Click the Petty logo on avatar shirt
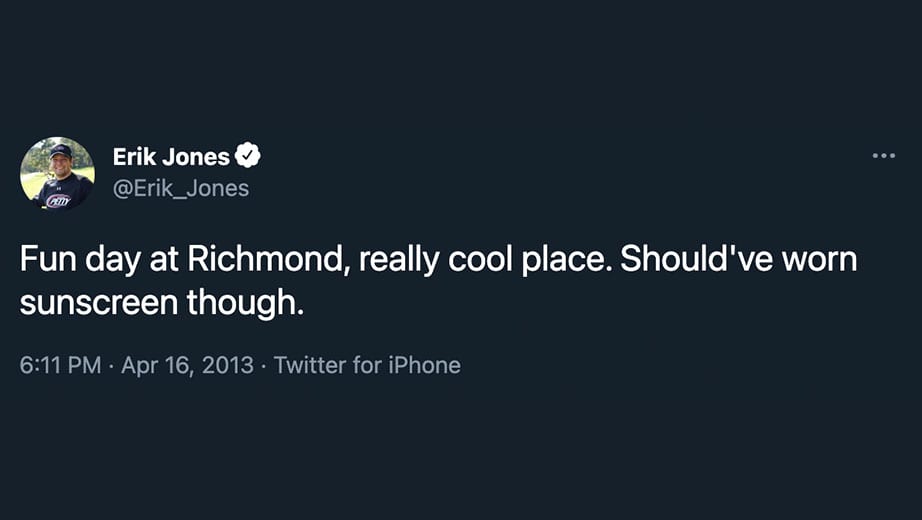Image resolution: width=922 pixels, height=520 pixels. tap(58, 201)
